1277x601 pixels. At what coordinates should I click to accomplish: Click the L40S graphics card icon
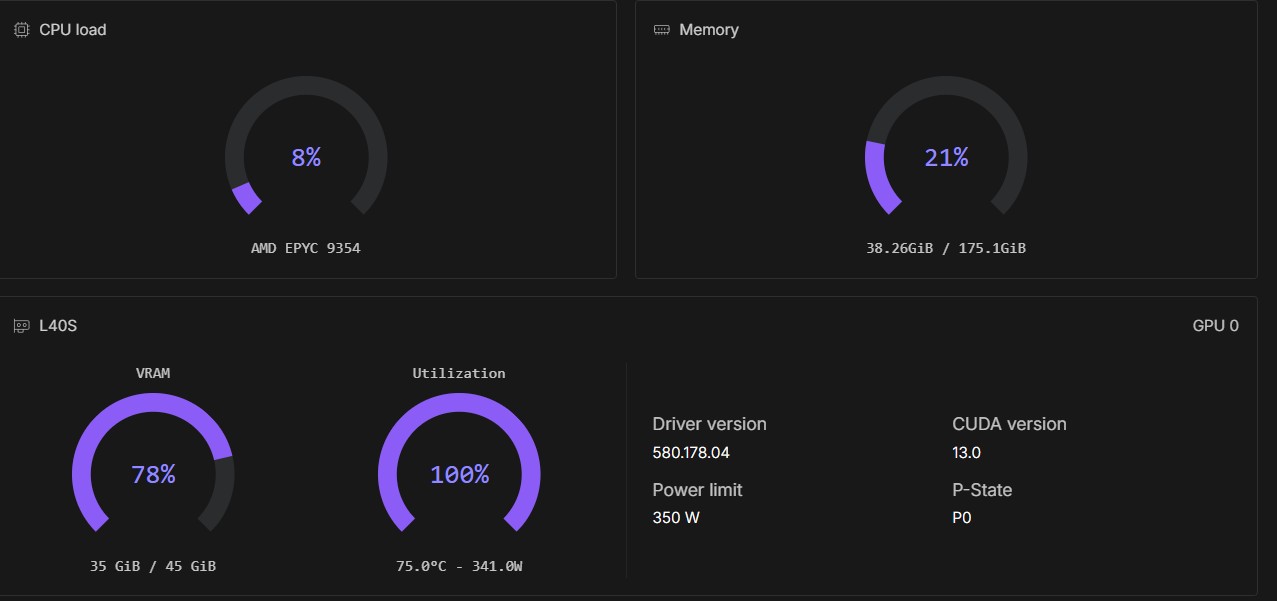point(21,326)
